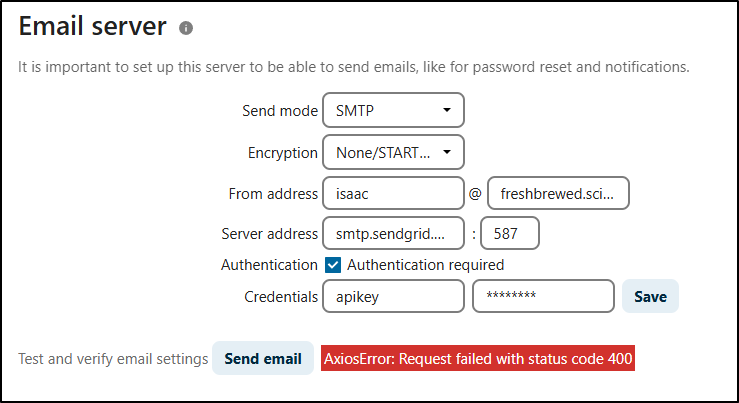Expand the Encryption dropdown
The image size is (739, 403).
393,153
